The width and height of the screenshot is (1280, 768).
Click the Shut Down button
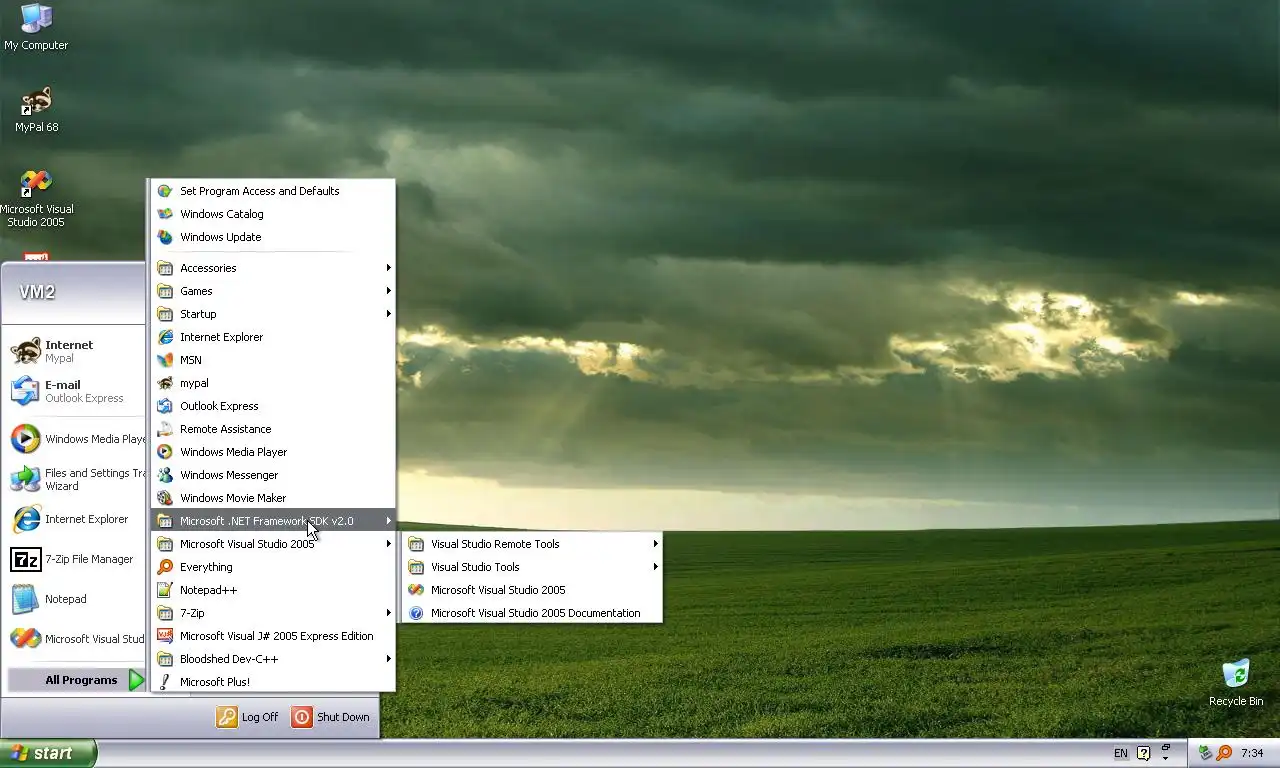331,717
